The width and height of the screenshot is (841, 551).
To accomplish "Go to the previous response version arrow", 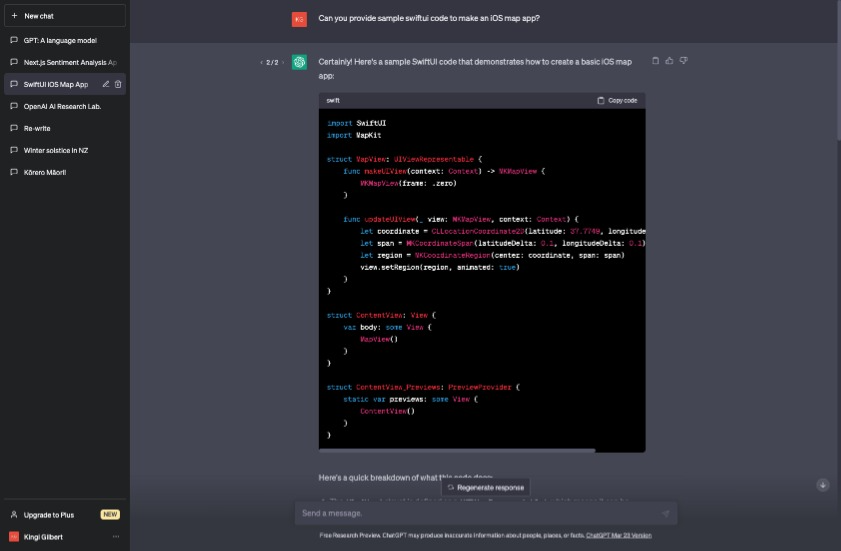I will [261, 63].
